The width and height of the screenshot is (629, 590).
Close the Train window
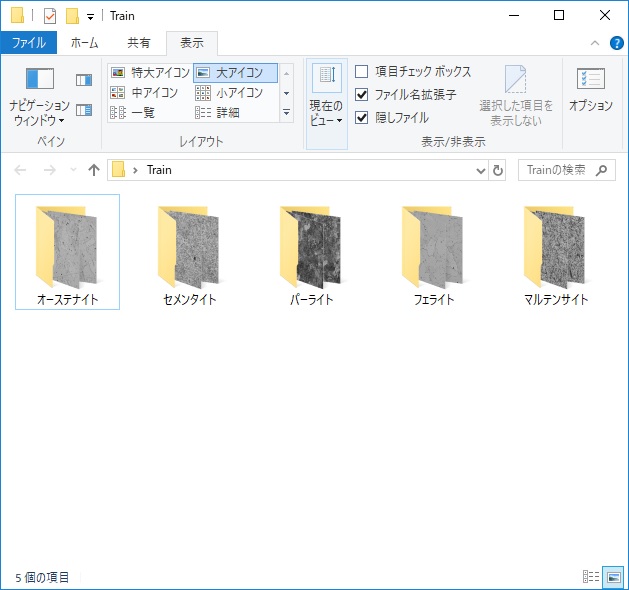[605, 16]
